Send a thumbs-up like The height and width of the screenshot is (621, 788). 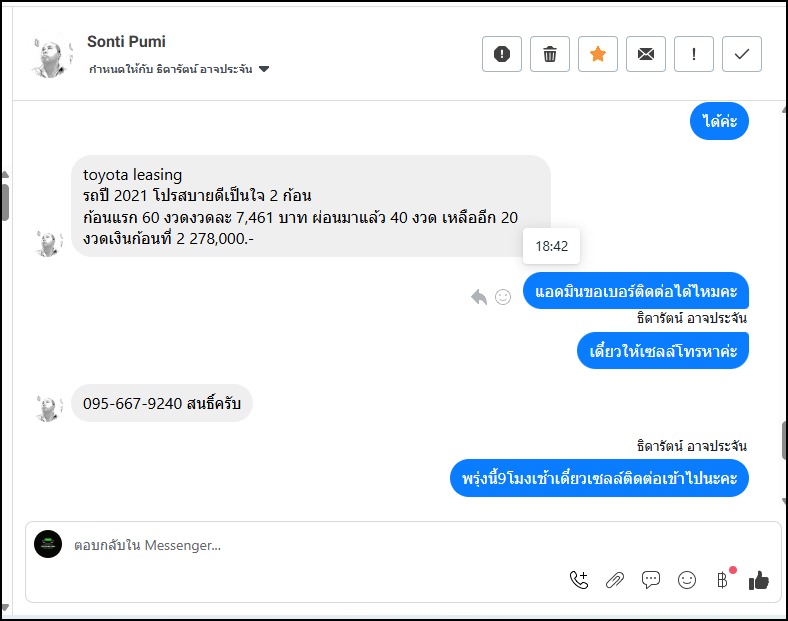(759, 579)
